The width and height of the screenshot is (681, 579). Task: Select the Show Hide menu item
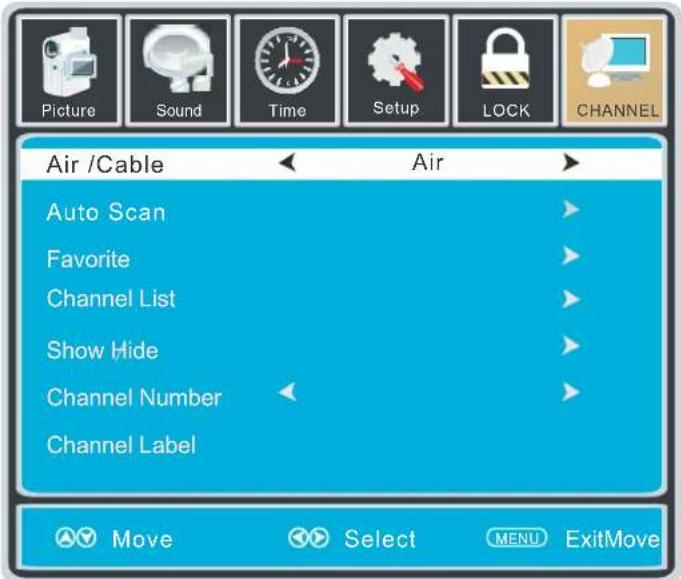pos(102,350)
